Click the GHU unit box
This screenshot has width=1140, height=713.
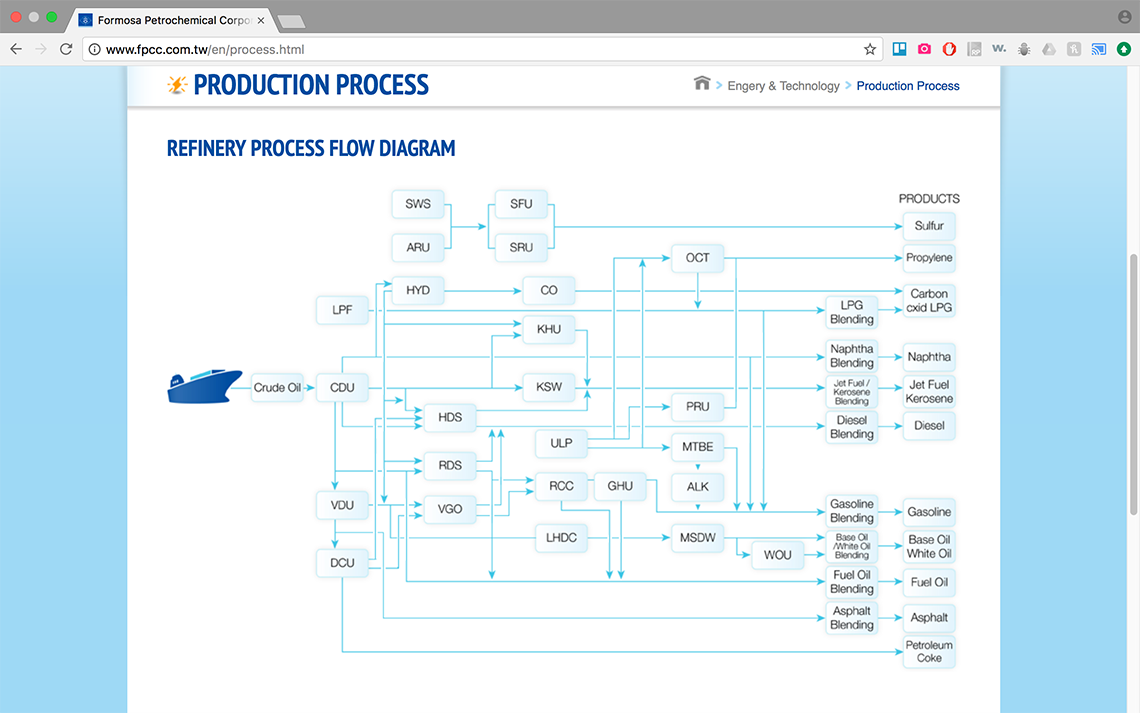[620, 486]
